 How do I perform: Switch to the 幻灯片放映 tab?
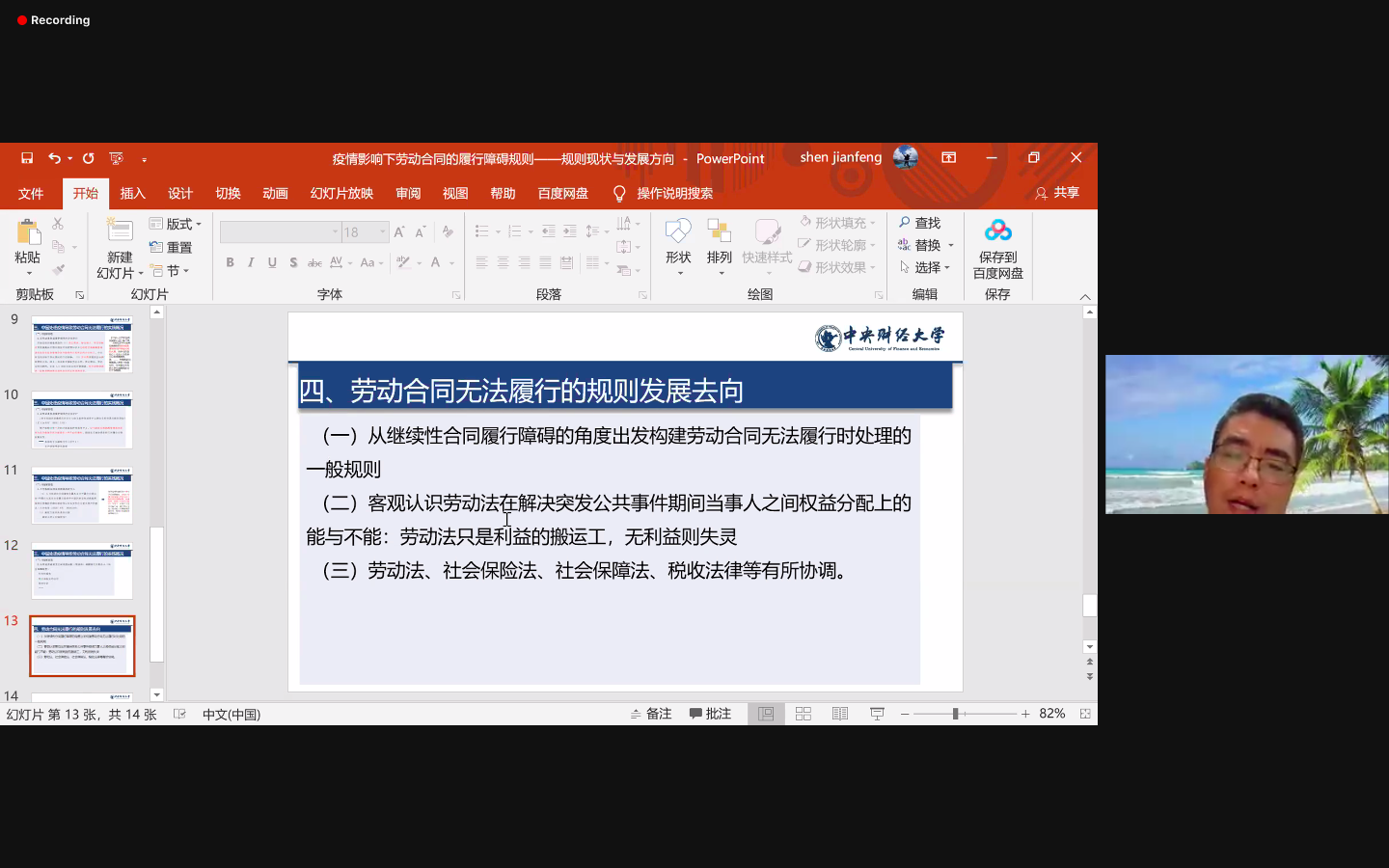pyautogui.click(x=341, y=193)
